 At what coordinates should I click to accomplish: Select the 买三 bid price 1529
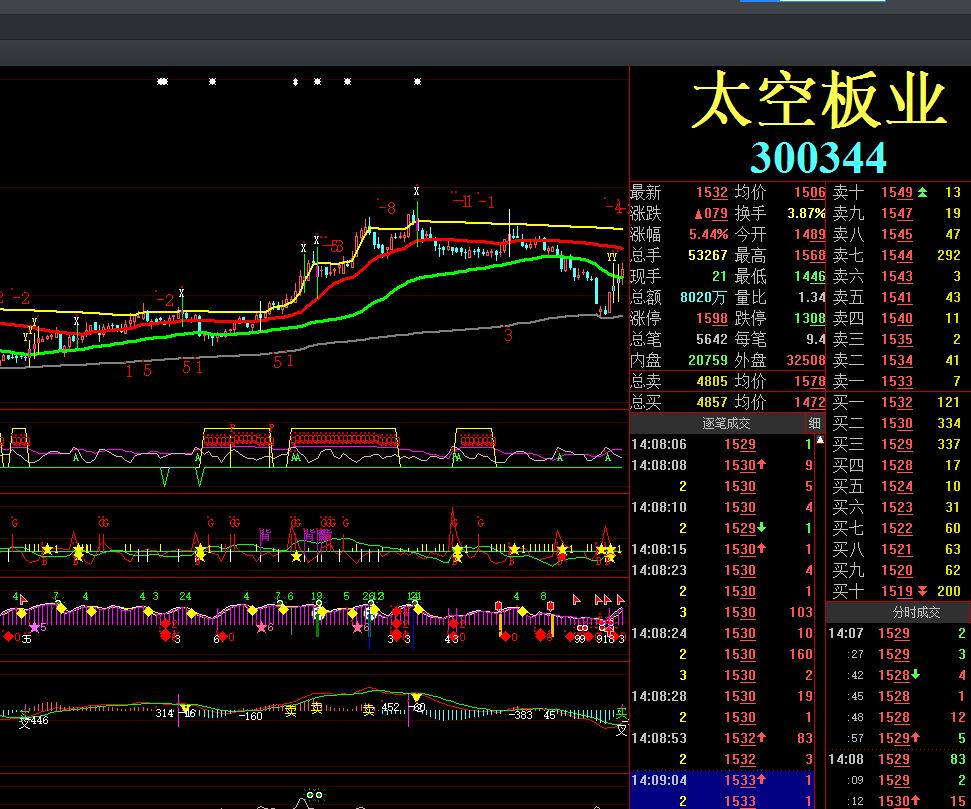click(897, 445)
